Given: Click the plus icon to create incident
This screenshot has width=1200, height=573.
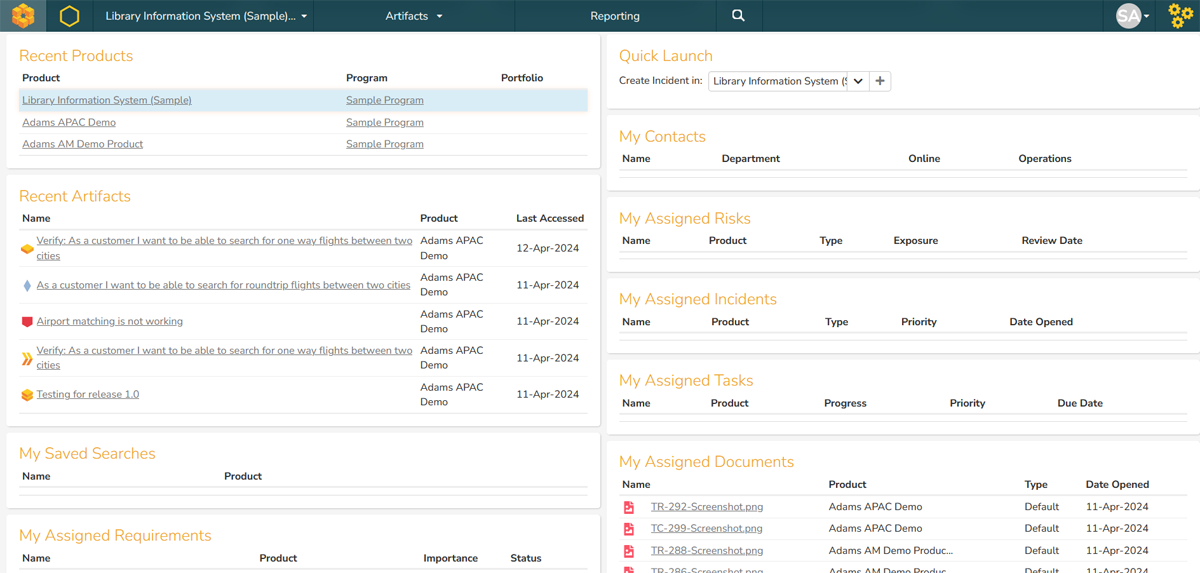Looking at the screenshot, I should pyautogui.click(x=880, y=81).
